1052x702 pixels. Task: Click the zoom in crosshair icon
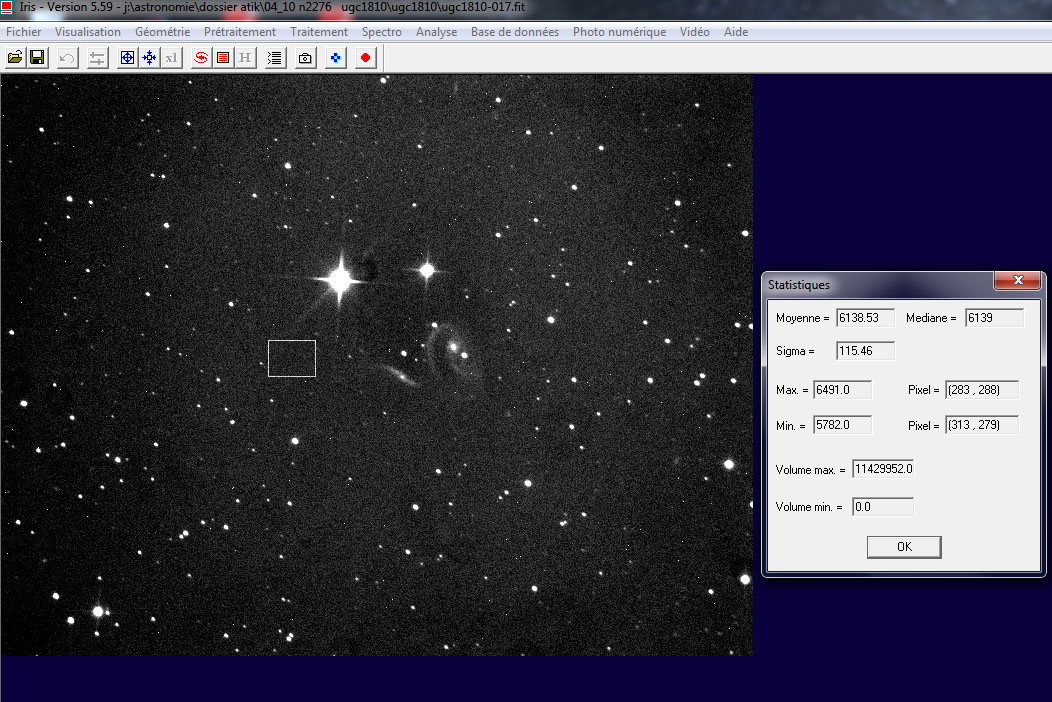127,58
